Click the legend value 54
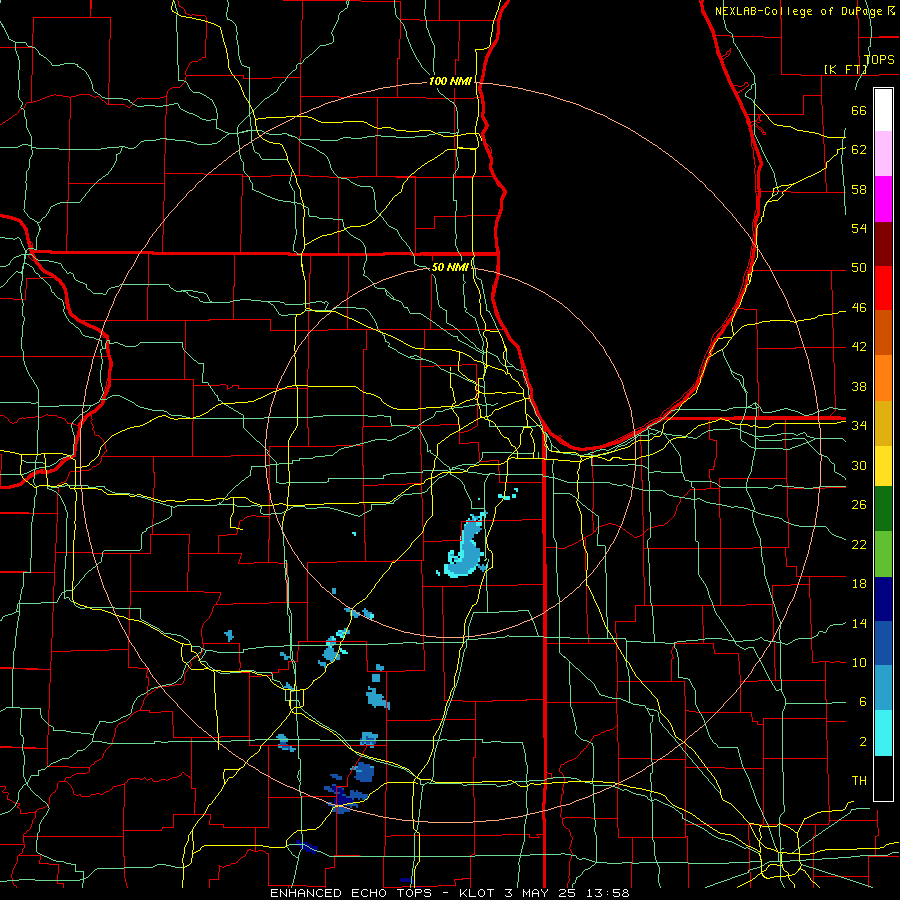900x900 pixels. pos(859,228)
